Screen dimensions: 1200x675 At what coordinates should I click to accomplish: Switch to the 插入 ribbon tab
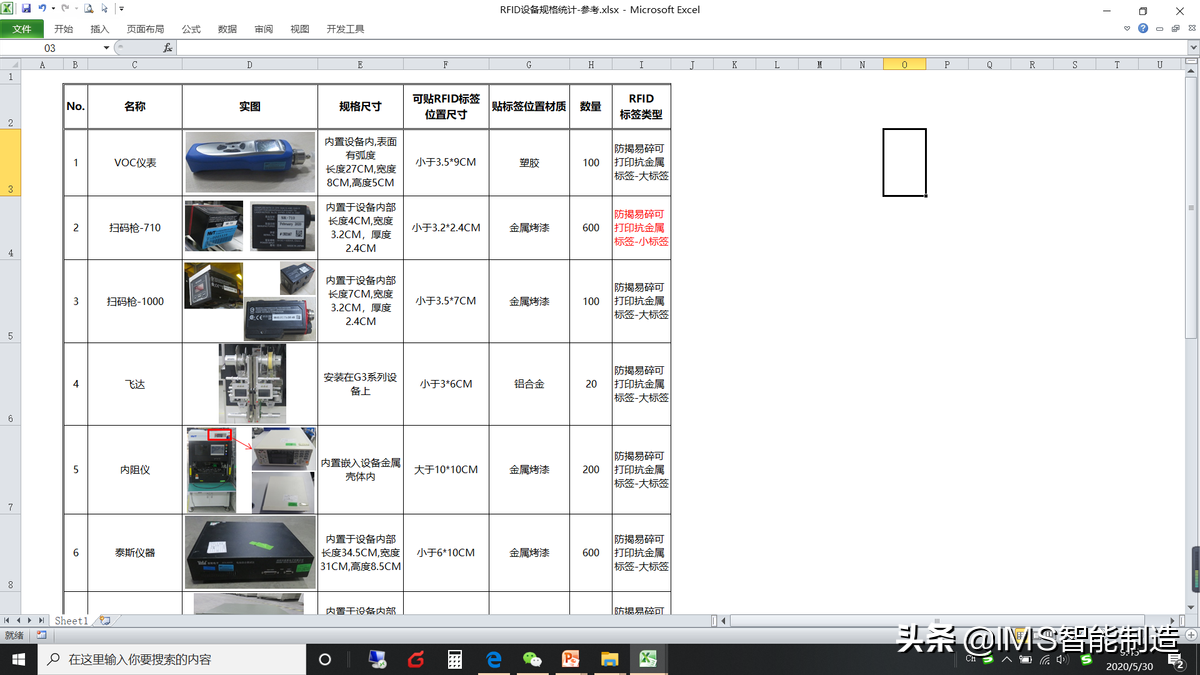pyautogui.click(x=98, y=29)
